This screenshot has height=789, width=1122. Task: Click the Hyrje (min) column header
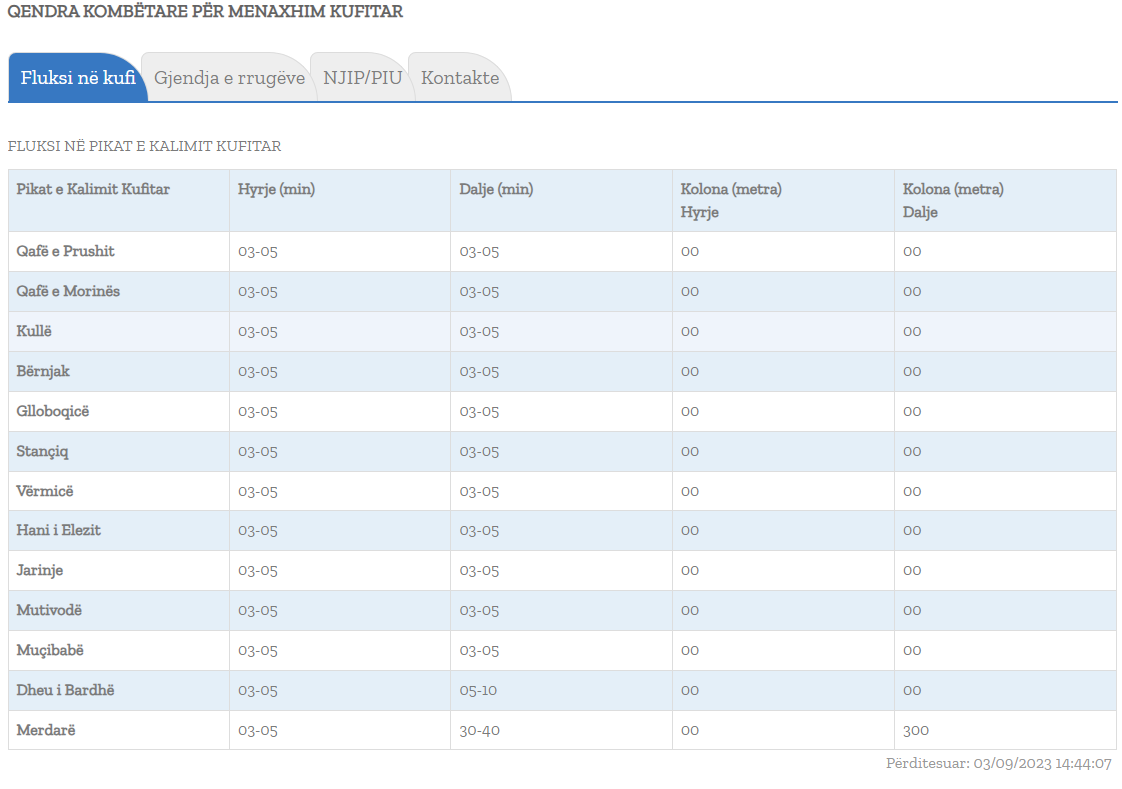point(276,189)
